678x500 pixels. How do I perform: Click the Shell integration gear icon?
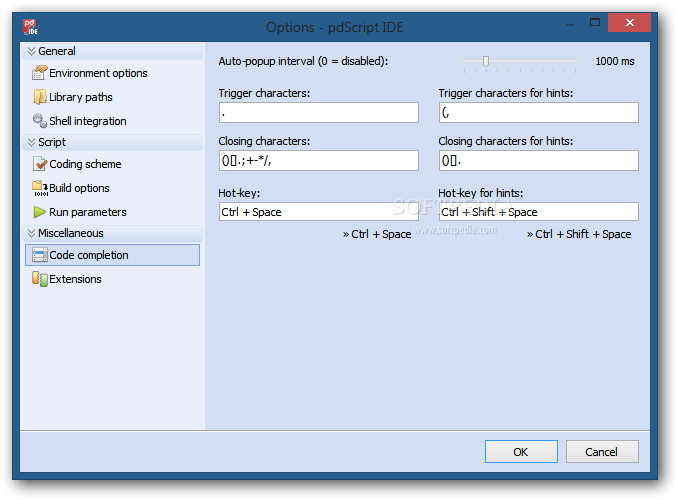click(x=39, y=121)
